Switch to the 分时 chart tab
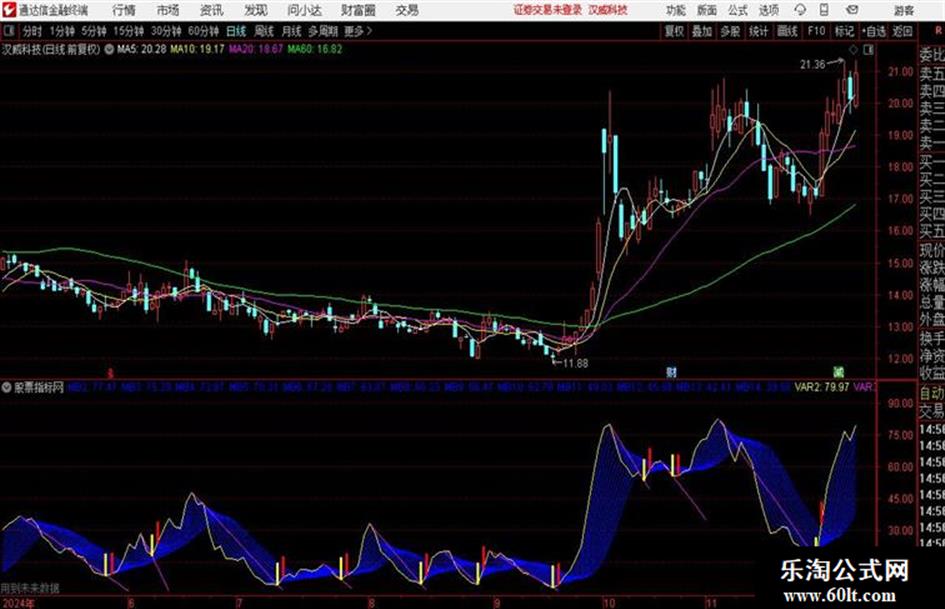Image resolution: width=945 pixels, height=609 pixels. click(33, 31)
